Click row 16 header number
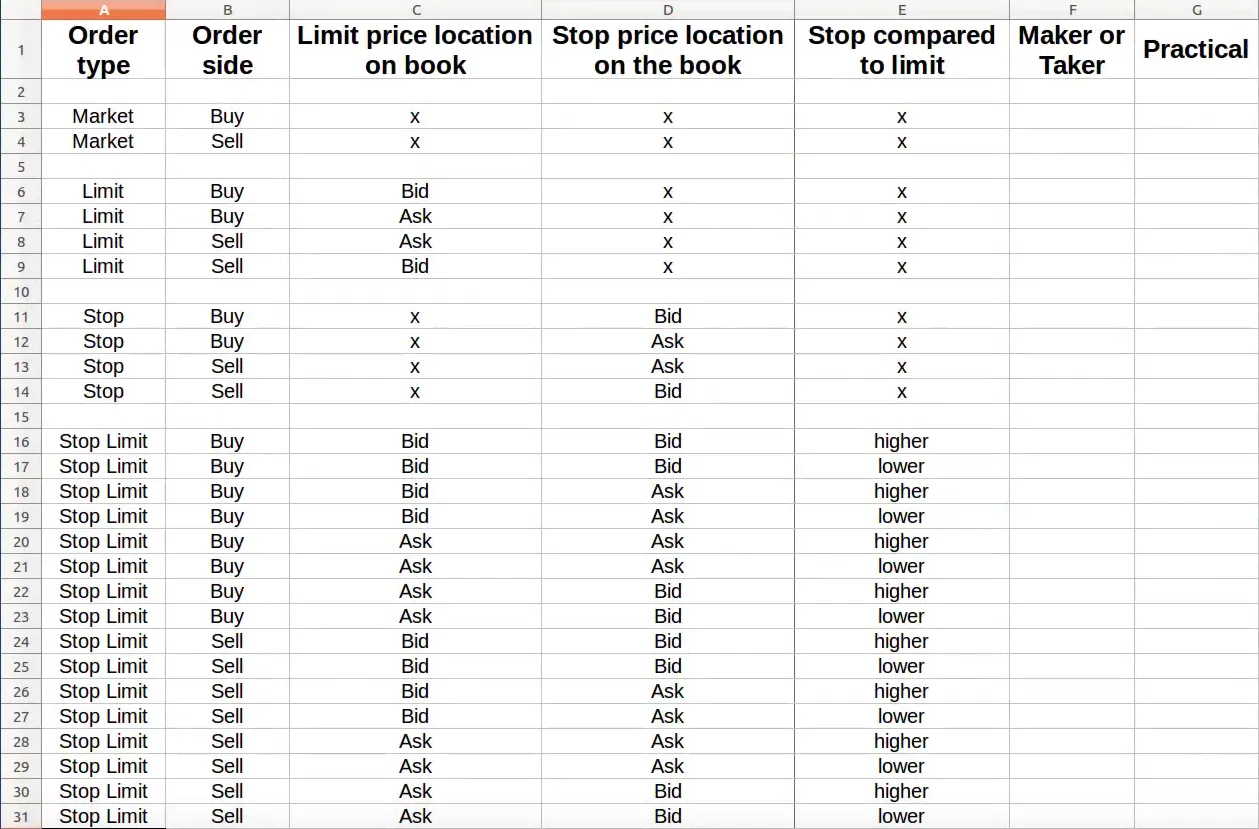Image resolution: width=1259 pixels, height=829 pixels. tap(21, 441)
